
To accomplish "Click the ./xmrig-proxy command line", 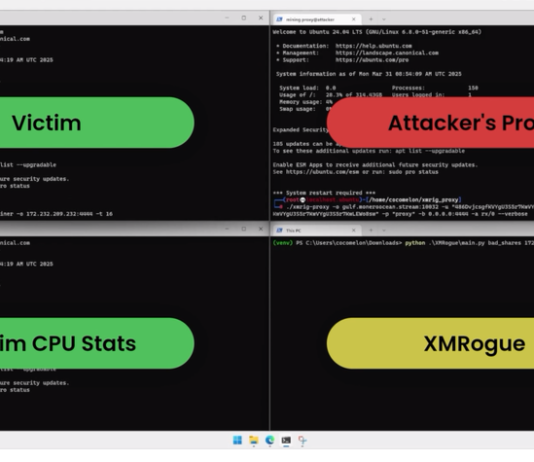I will coord(410,207).
